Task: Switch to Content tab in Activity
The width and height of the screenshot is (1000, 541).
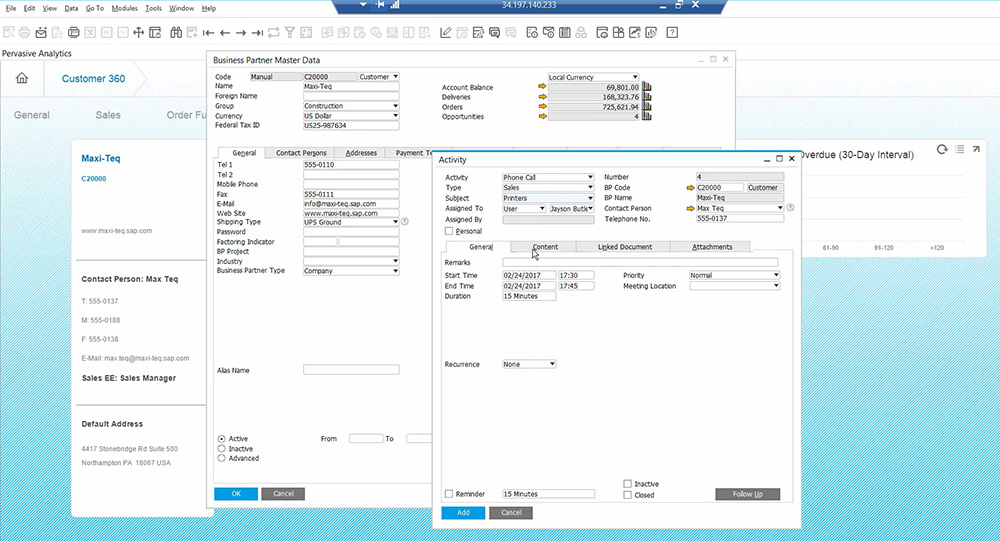Action: coord(545,247)
